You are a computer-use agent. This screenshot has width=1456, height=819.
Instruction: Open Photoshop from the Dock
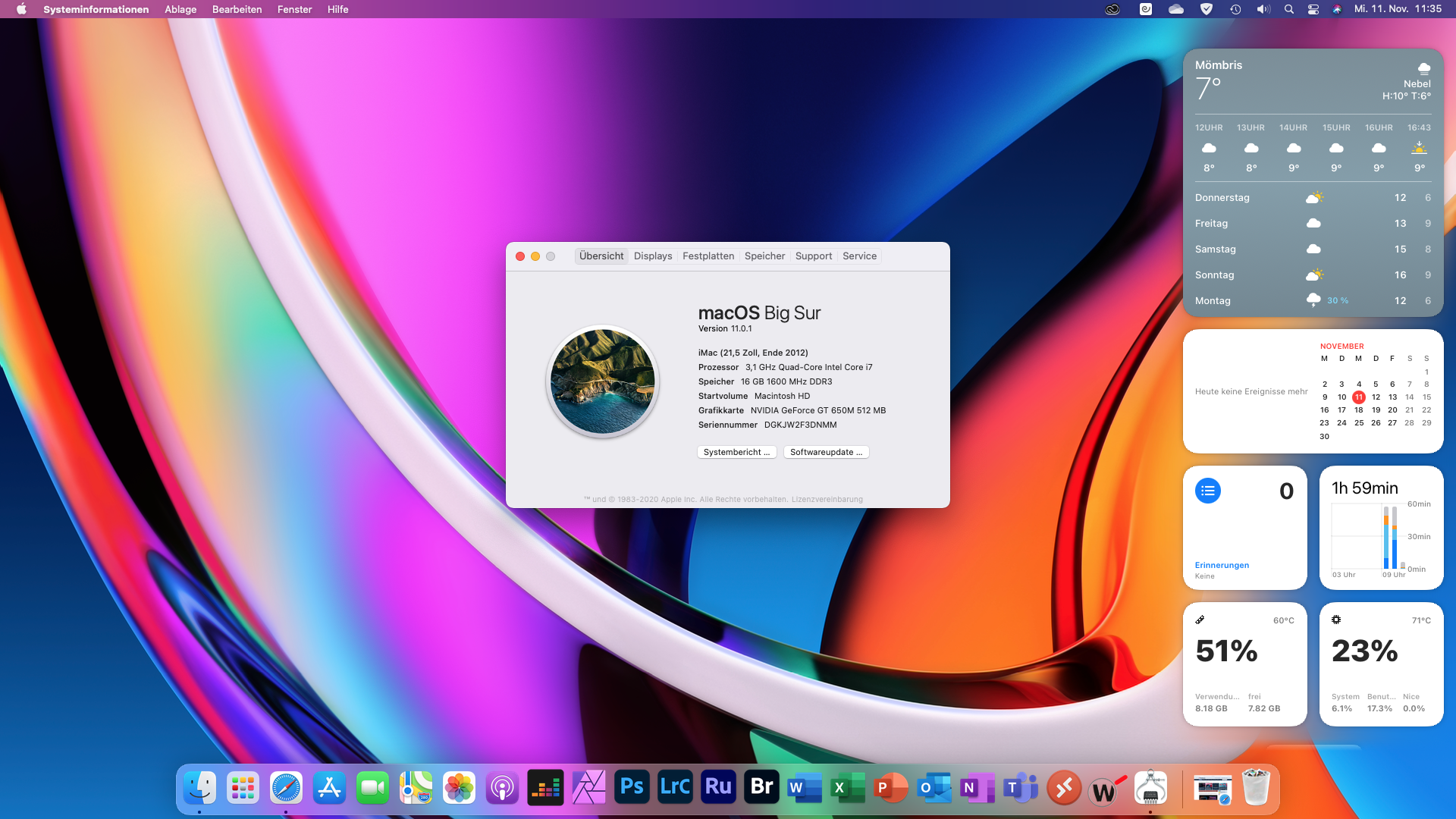click(632, 787)
